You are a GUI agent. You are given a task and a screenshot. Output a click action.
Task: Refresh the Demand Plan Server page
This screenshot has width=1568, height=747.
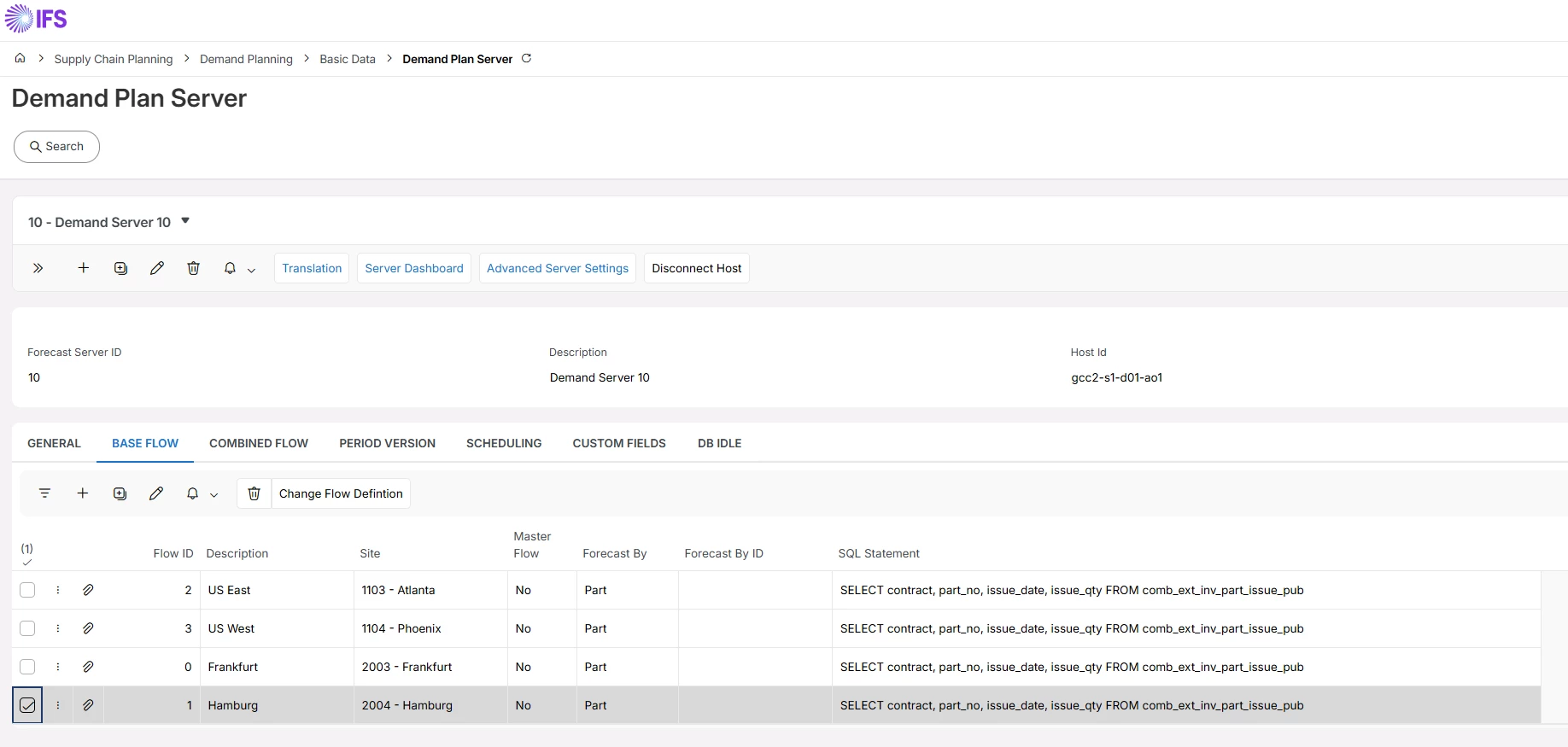pos(527,58)
